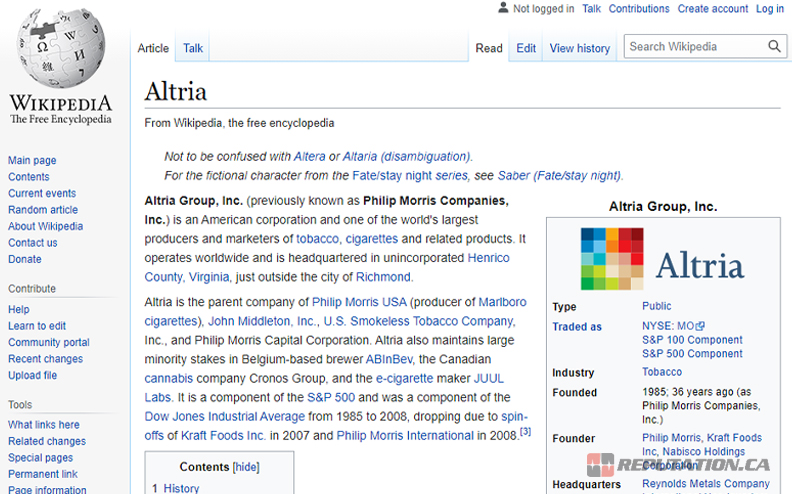Open the S&P 500 Component infobox link

[x=692, y=354]
